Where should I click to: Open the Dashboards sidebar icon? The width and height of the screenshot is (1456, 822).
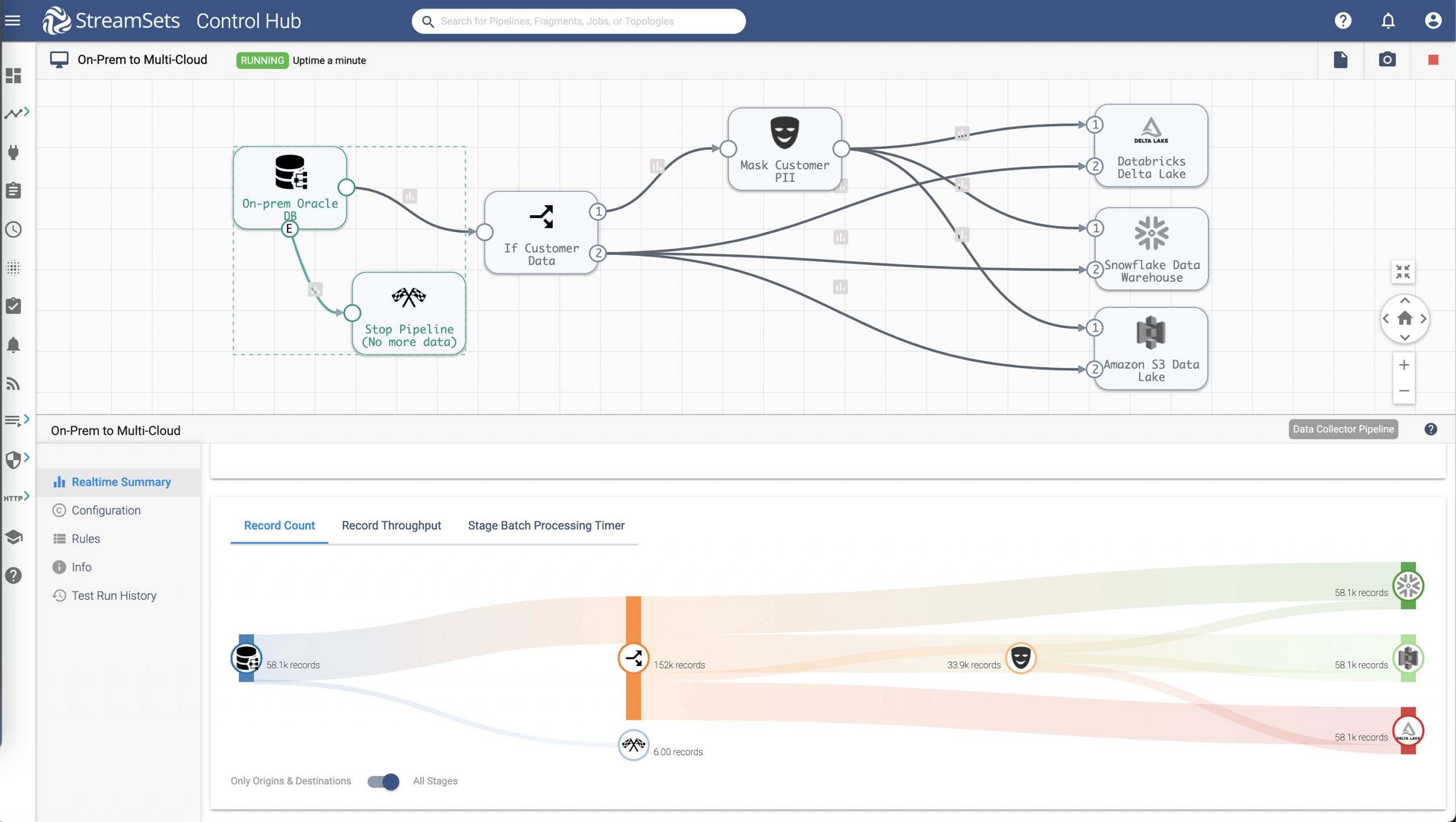(13, 76)
